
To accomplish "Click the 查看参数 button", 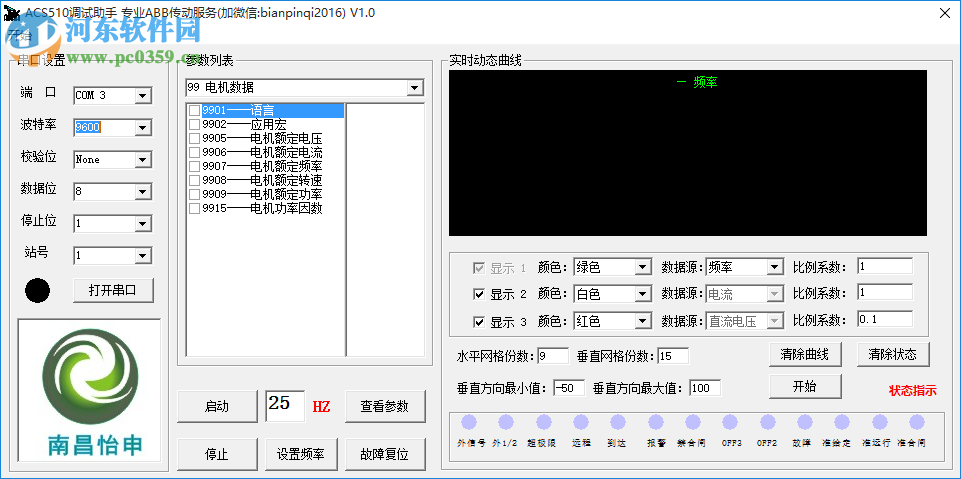I will [385, 406].
